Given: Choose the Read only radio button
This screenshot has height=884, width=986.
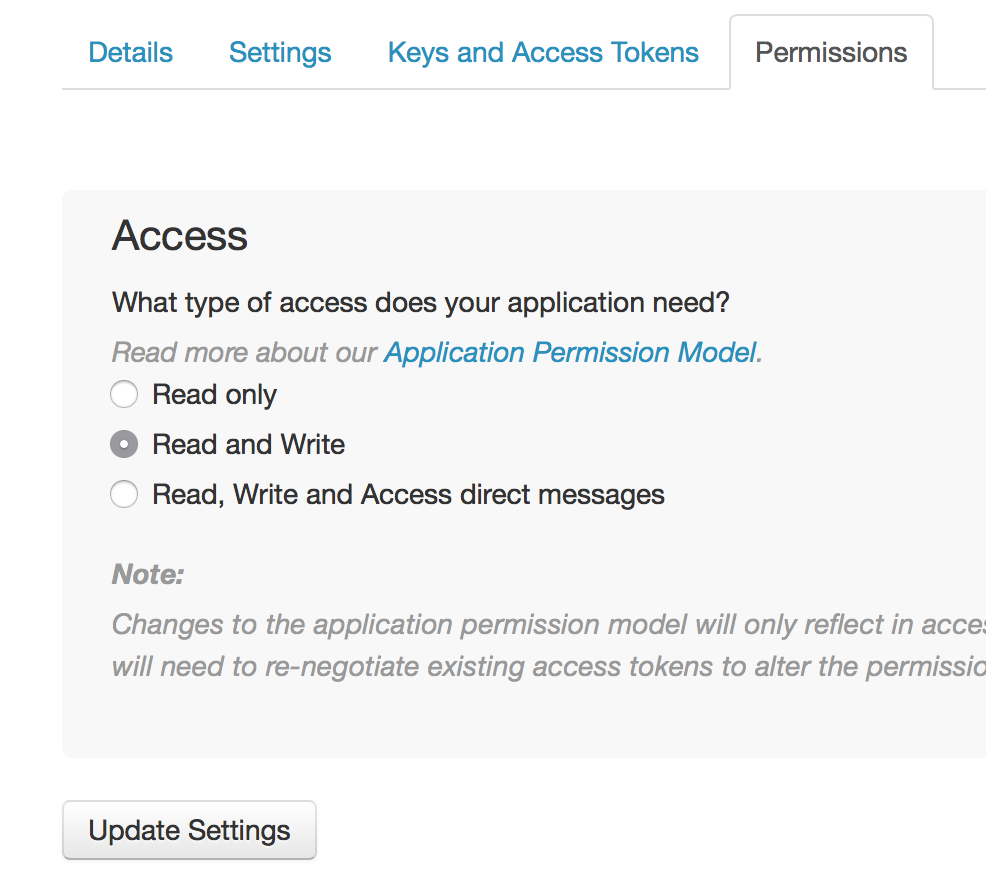Looking at the screenshot, I should click(x=124, y=394).
